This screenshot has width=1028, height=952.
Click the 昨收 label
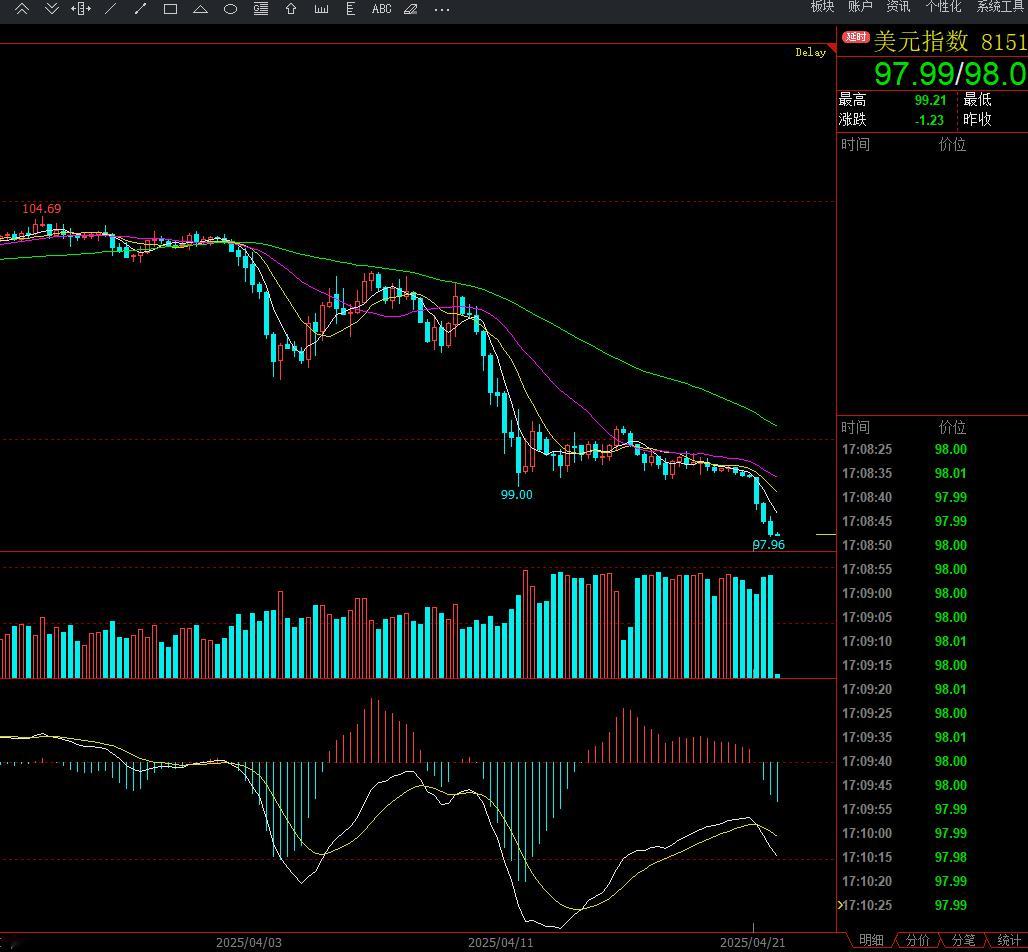pos(977,119)
